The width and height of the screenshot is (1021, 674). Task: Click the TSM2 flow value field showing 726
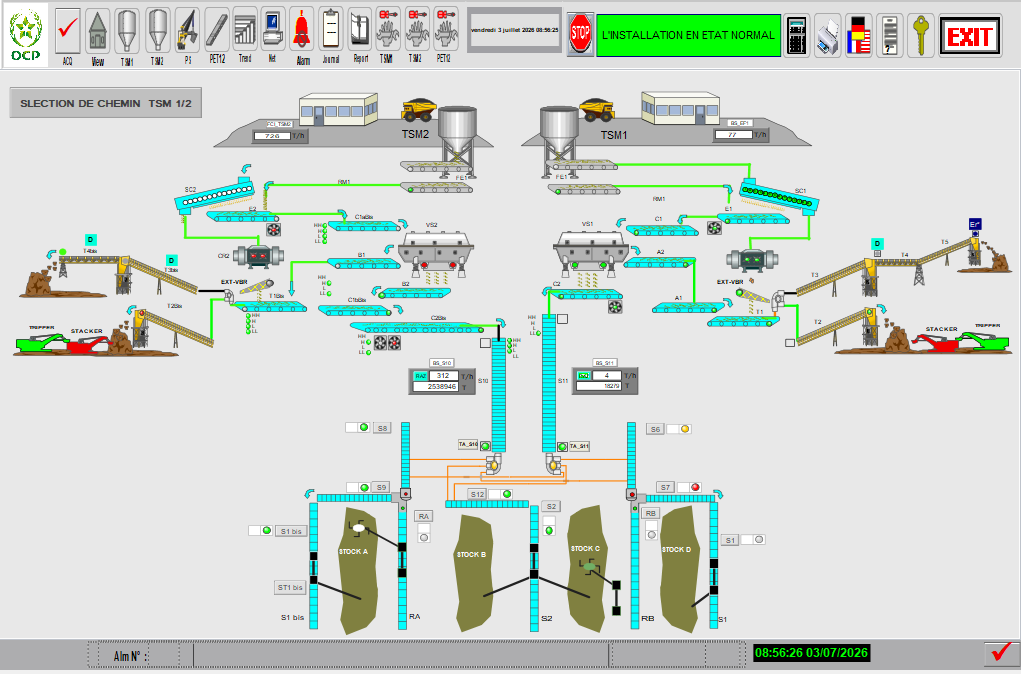(x=272, y=136)
